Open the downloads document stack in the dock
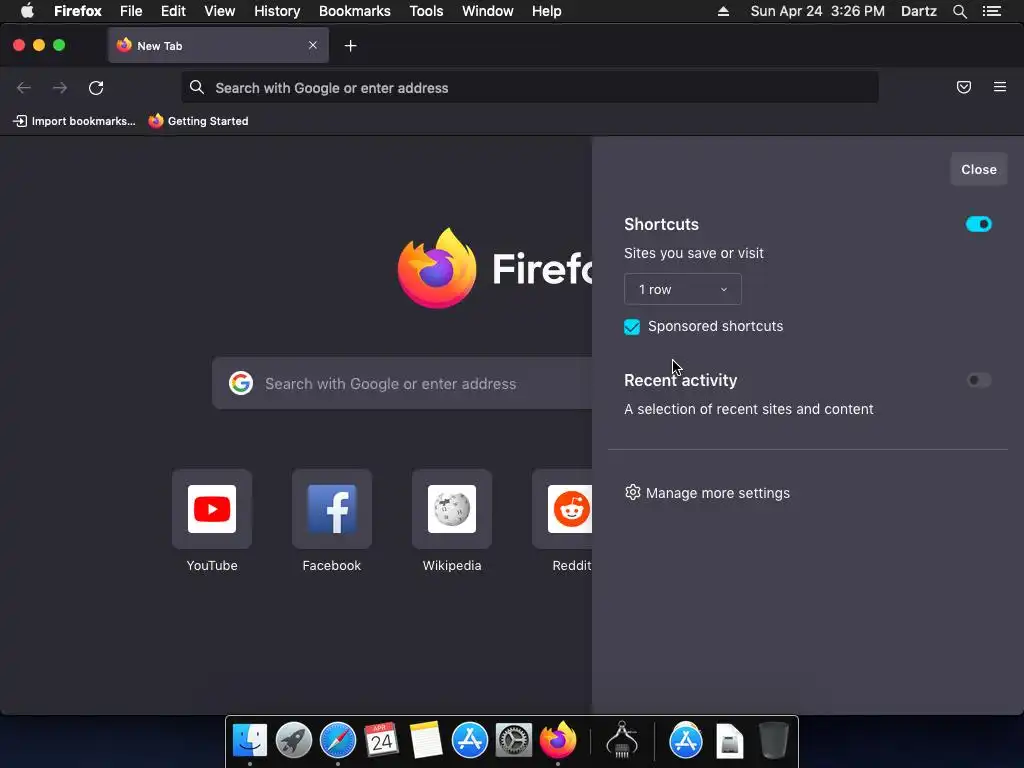 [729, 741]
